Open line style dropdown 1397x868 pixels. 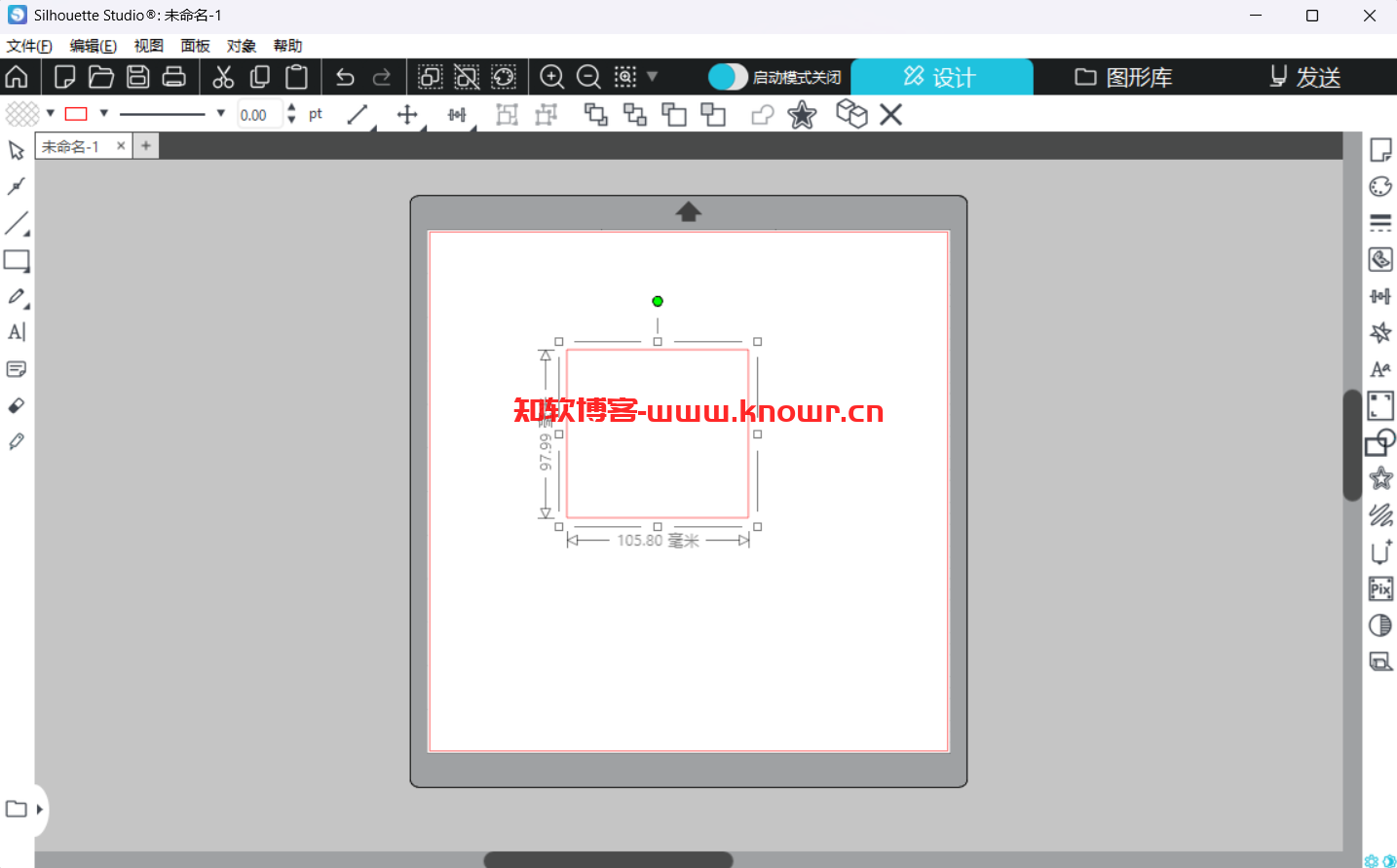pos(221,113)
